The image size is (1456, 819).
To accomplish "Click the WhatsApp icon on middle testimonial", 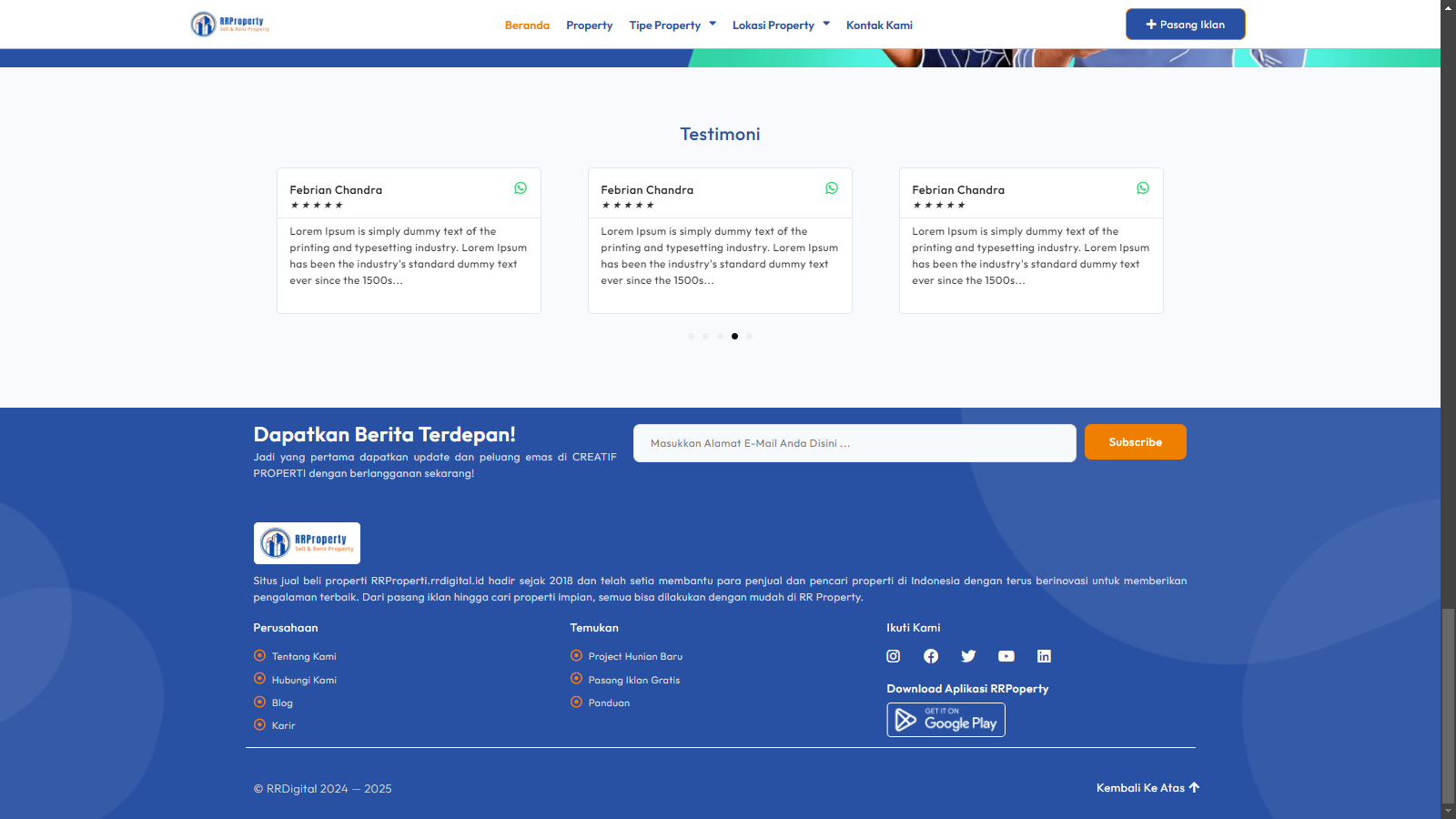I will tap(832, 188).
